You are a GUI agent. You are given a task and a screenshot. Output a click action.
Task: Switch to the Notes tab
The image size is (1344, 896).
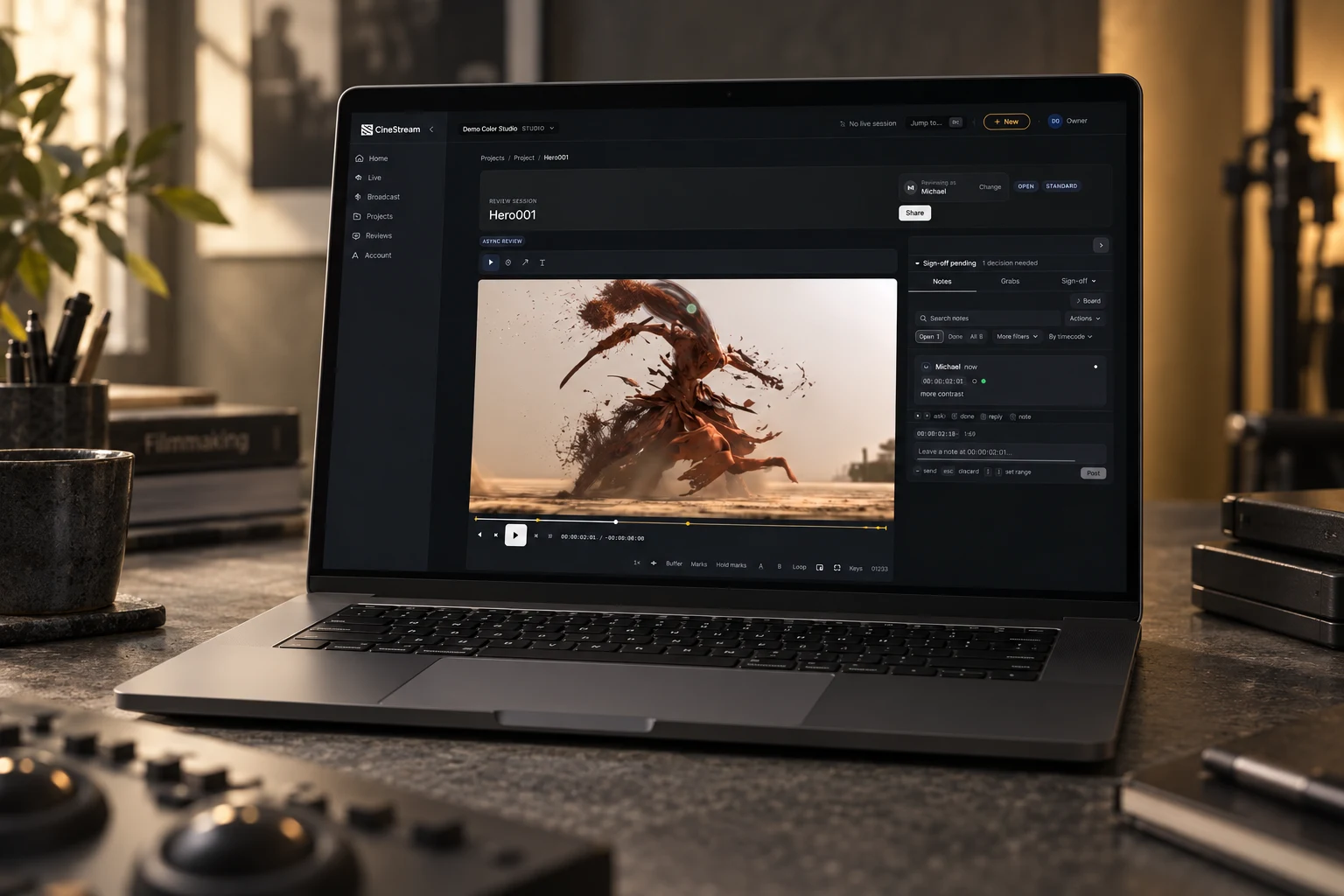[x=942, y=282]
